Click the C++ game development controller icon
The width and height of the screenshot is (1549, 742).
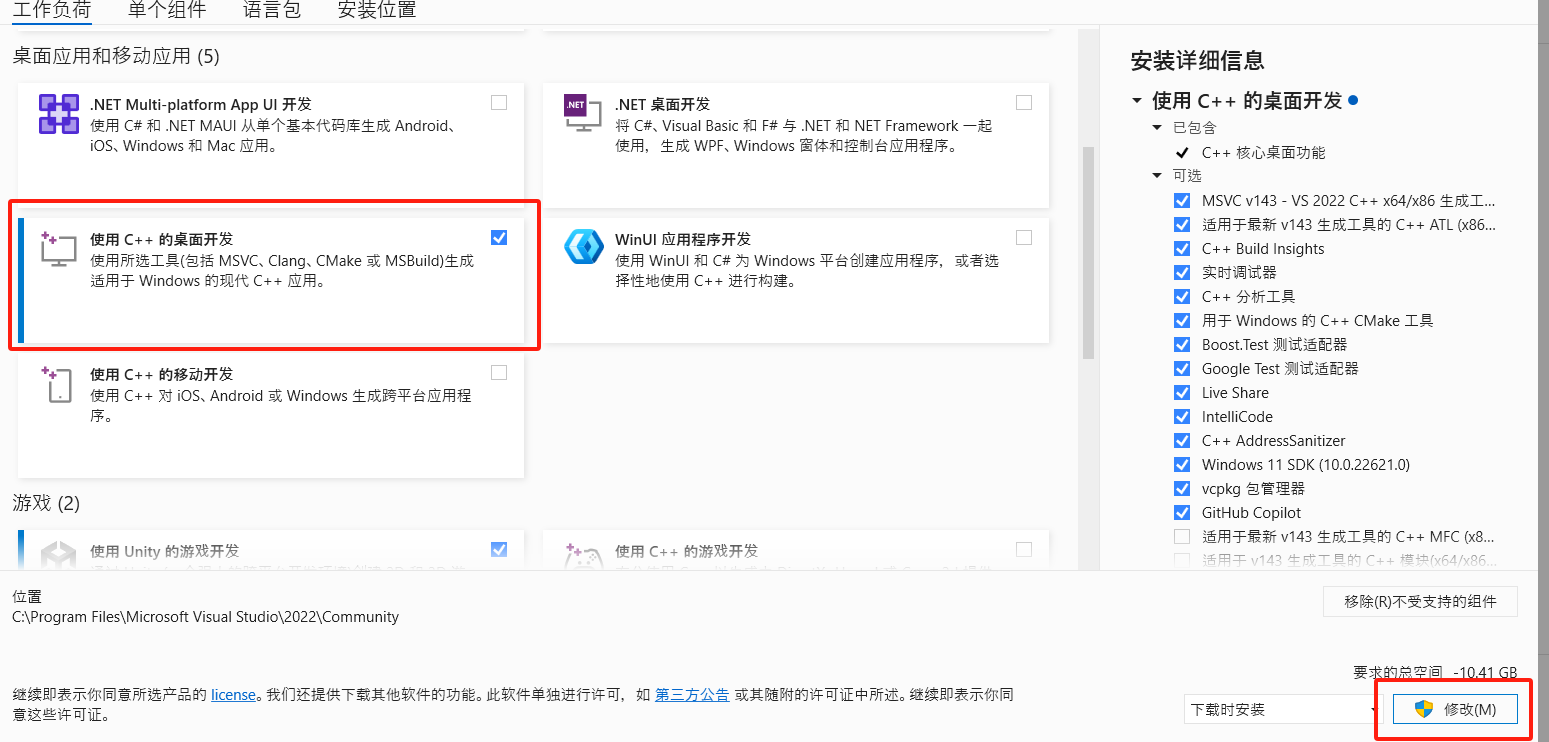(583, 556)
